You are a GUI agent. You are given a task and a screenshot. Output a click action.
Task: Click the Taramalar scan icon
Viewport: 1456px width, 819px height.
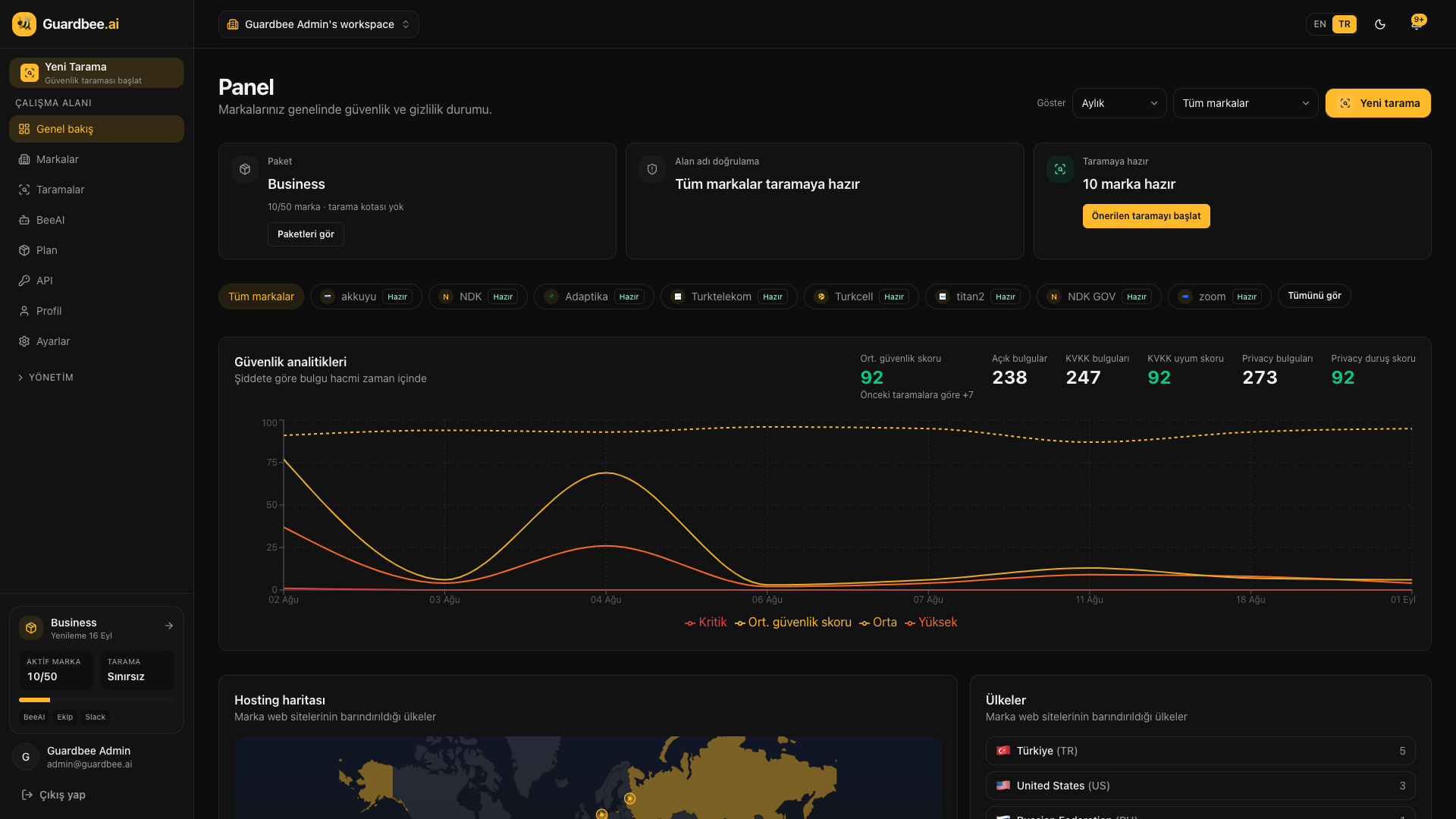24,190
